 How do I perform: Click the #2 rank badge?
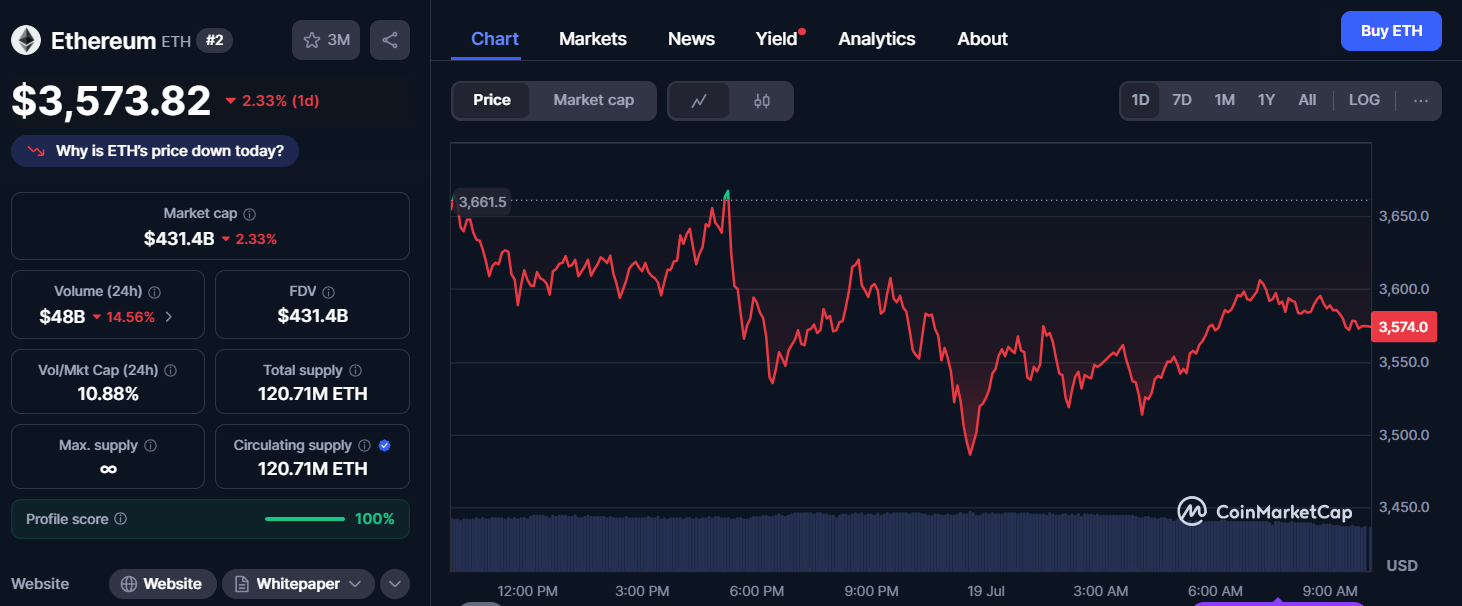(x=213, y=40)
